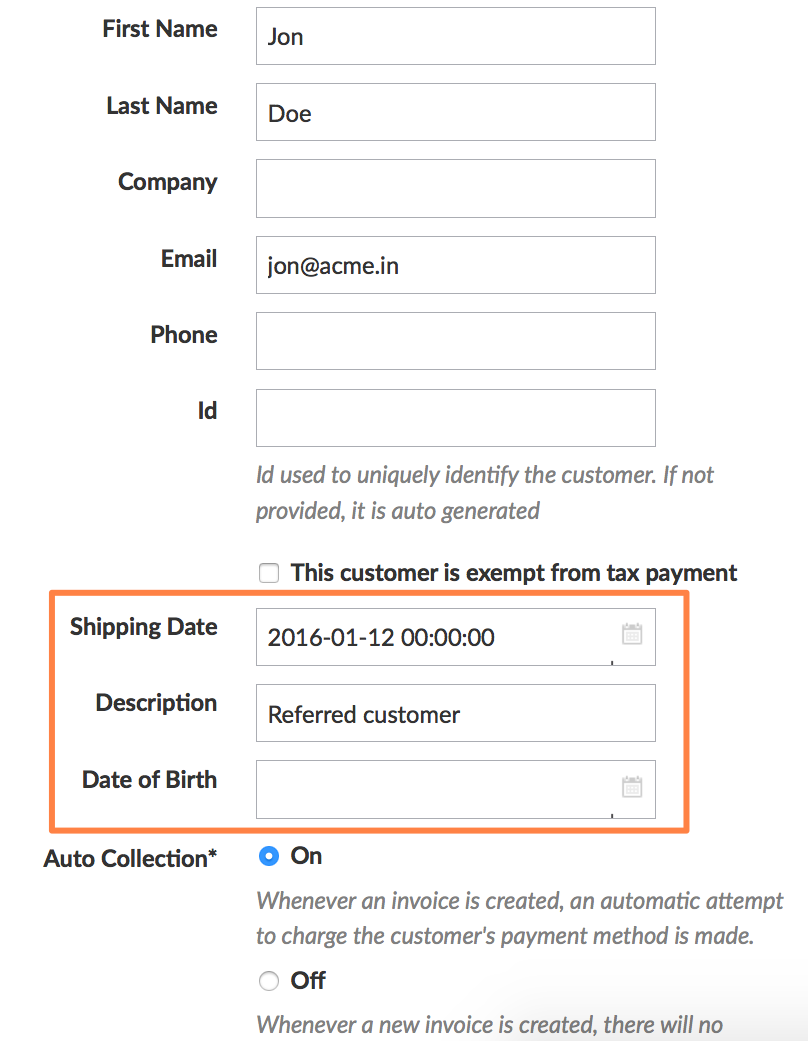Open the Shipping Date calendar picker

(x=632, y=634)
